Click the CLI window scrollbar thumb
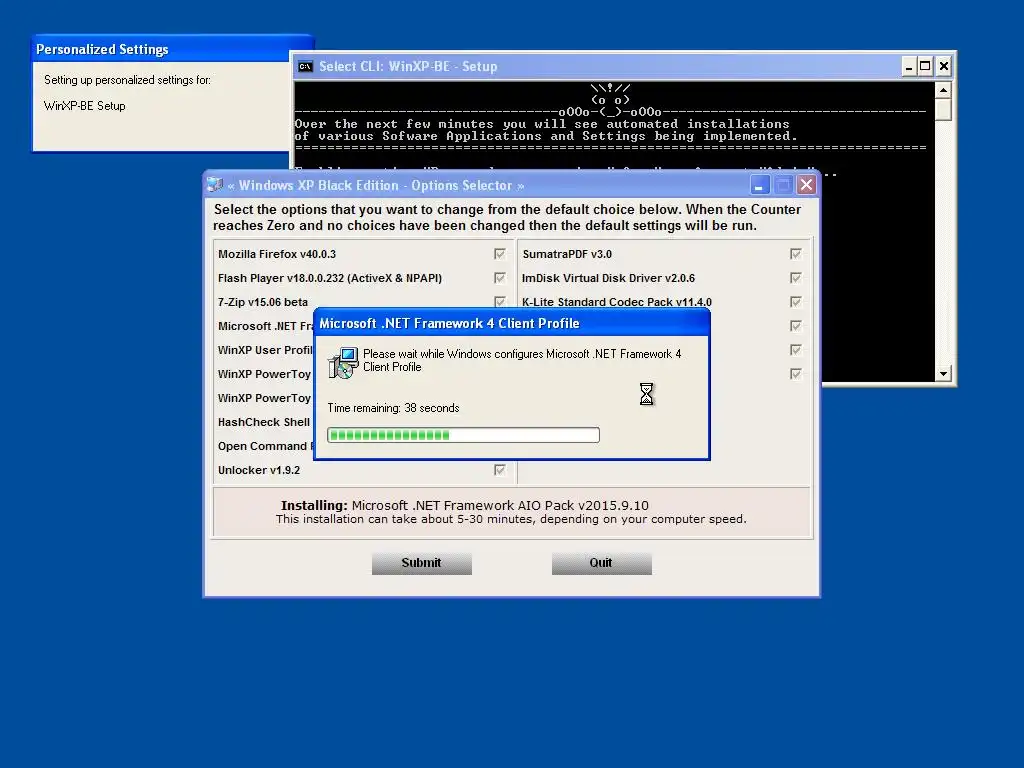1024x768 pixels. pyautogui.click(x=943, y=109)
